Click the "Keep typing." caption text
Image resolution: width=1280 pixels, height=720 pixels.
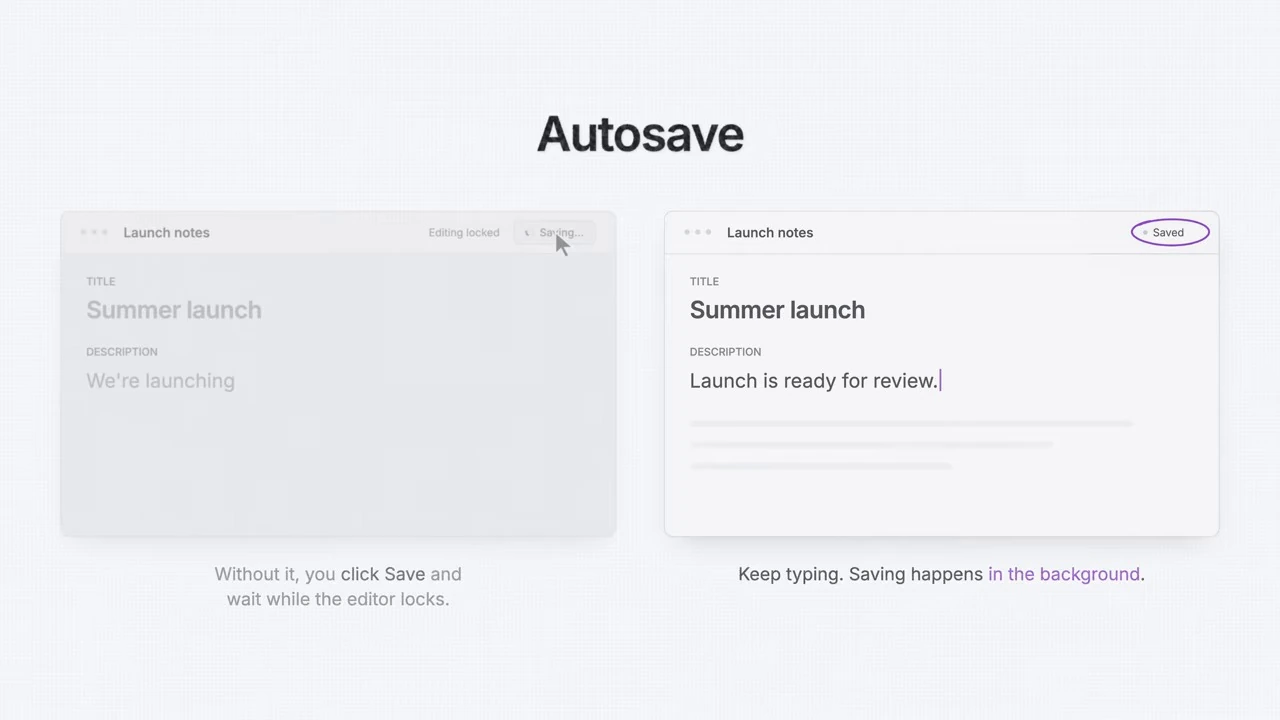(x=791, y=574)
